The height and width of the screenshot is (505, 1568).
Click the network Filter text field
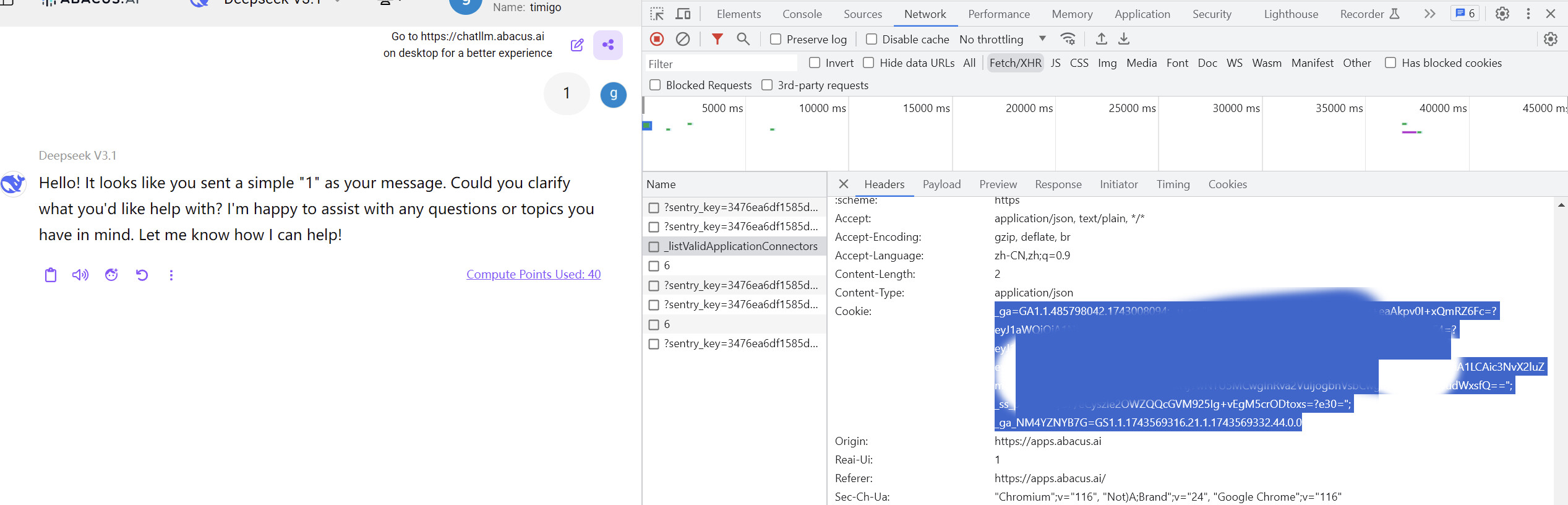pyautogui.click(x=721, y=64)
